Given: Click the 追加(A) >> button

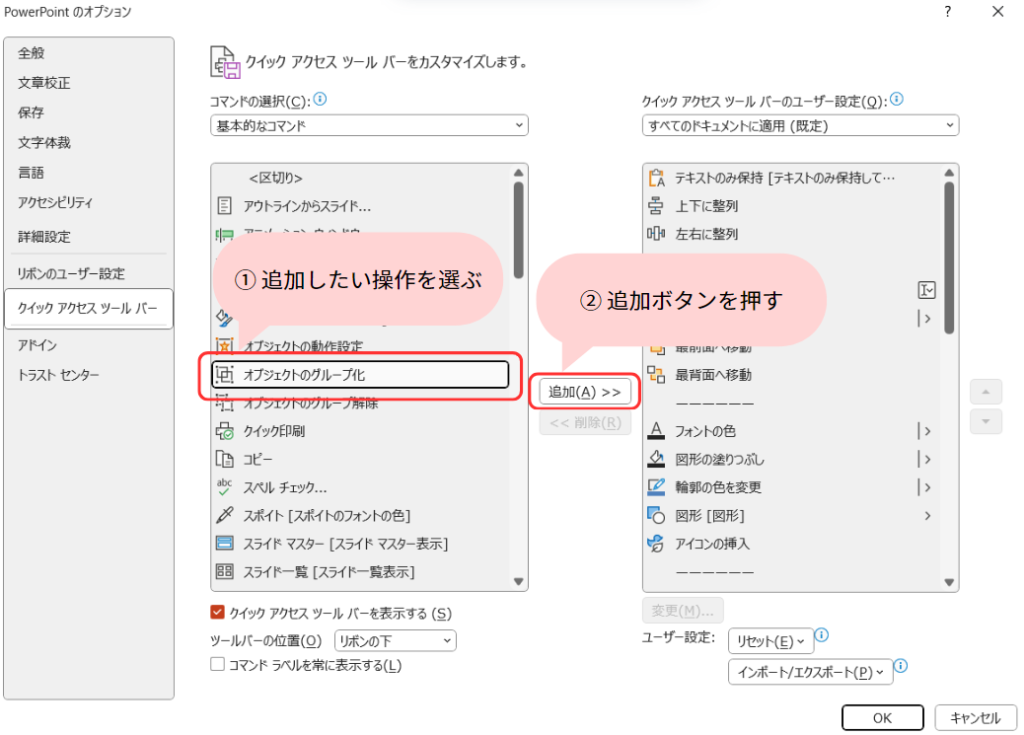Looking at the screenshot, I should [584, 392].
